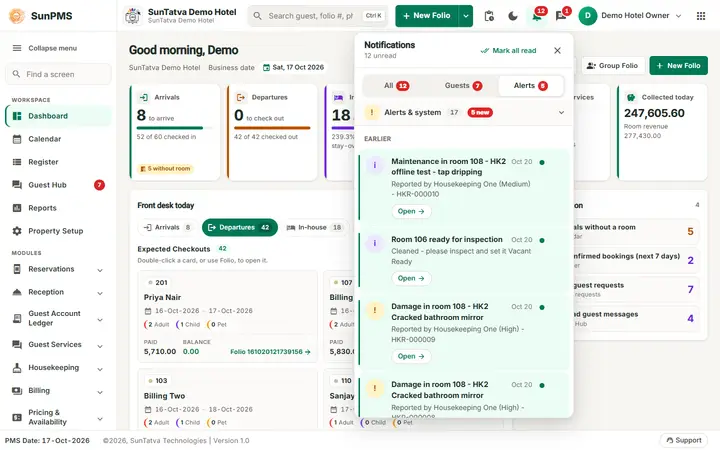The width and height of the screenshot is (720, 450).
Task: Open the Departures summary card
Action: [272, 133]
